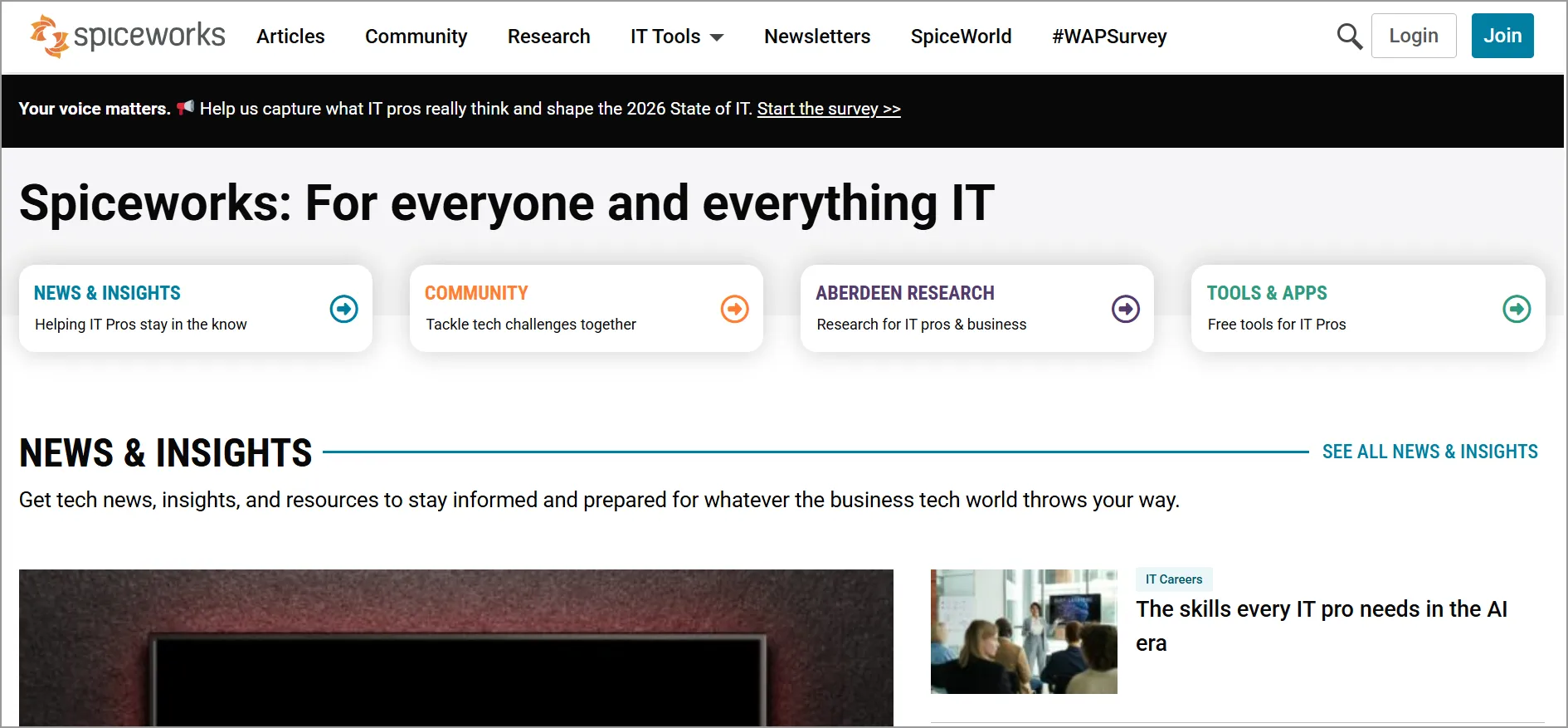
Task: Open the search magnifier icon
Action: pyautogui.click(x=1349, y=36)
